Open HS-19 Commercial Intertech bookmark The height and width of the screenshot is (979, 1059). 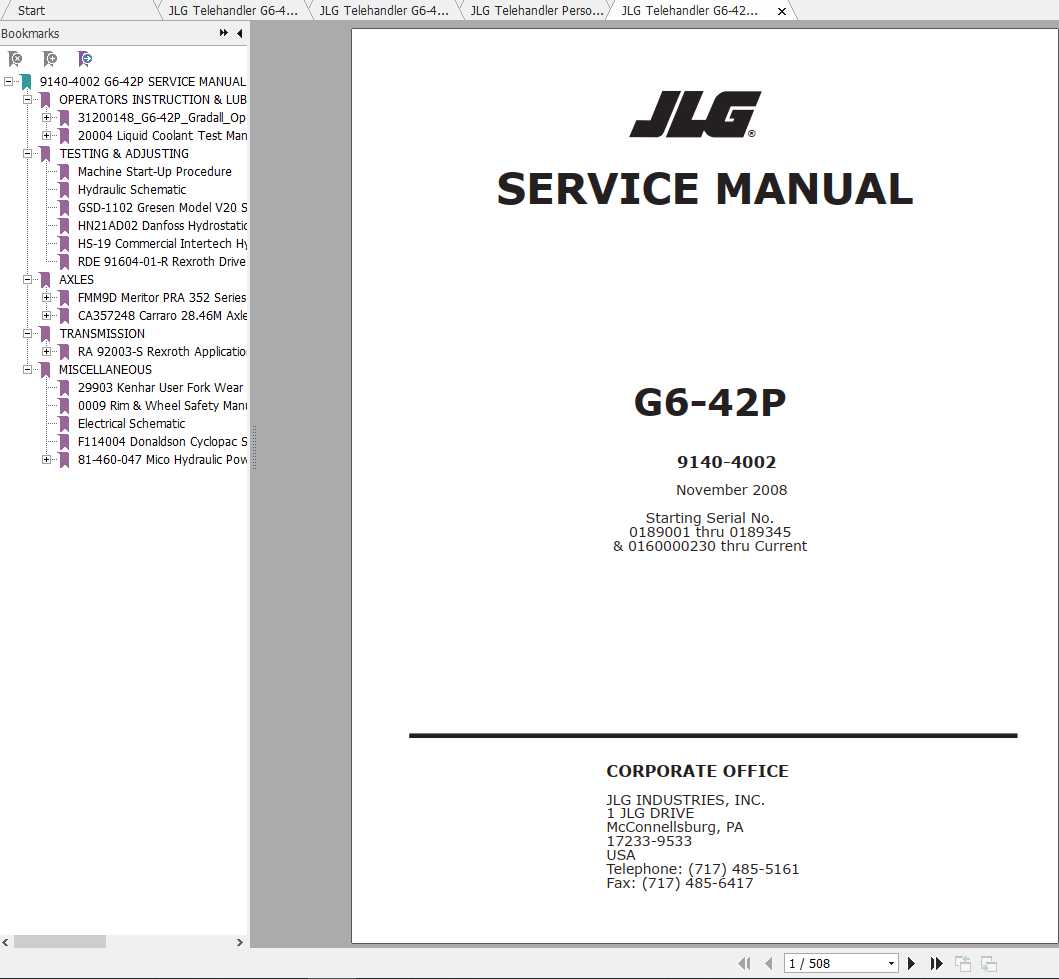162,244
